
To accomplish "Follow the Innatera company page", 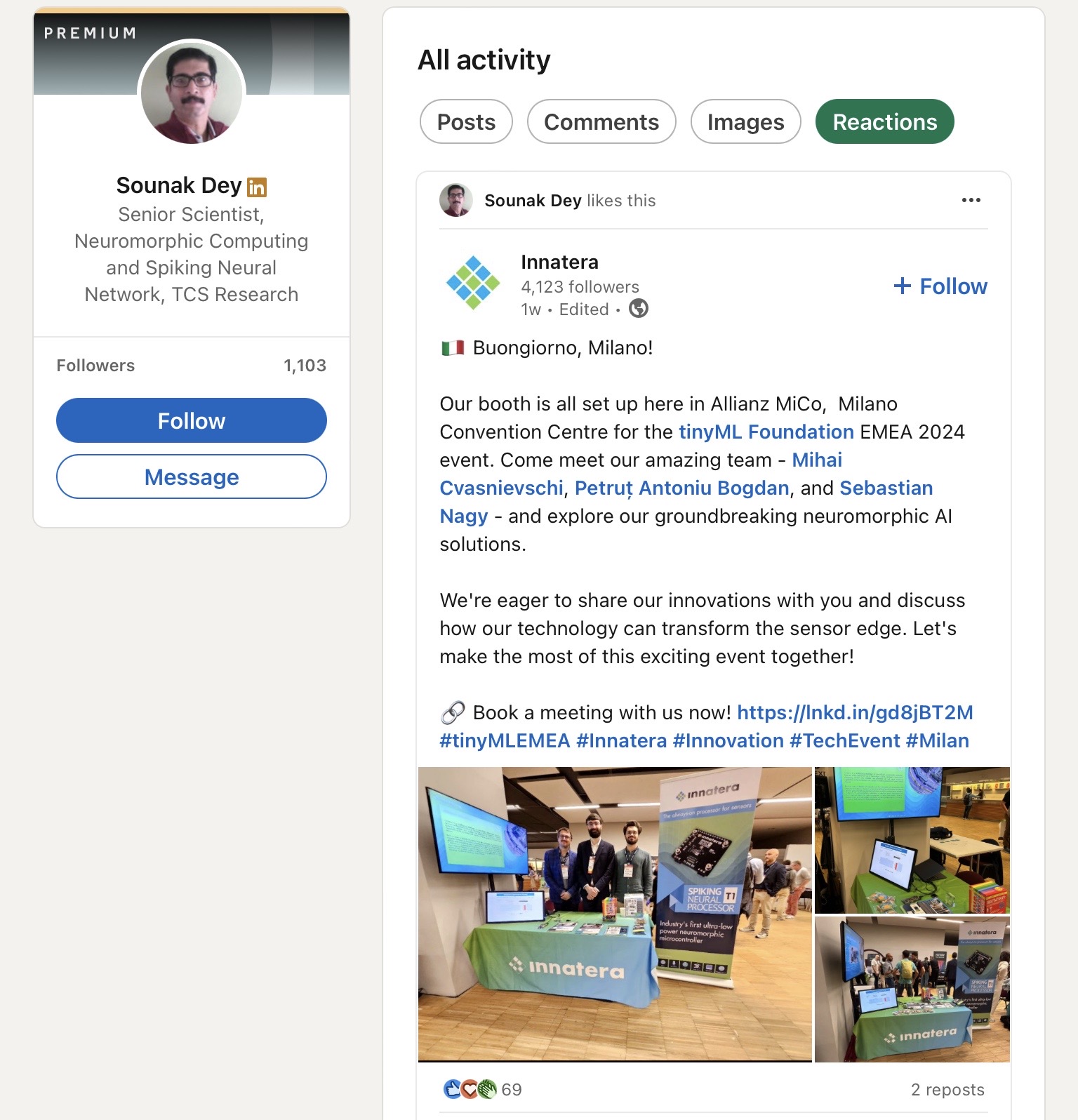I will [x=940, y=286].
